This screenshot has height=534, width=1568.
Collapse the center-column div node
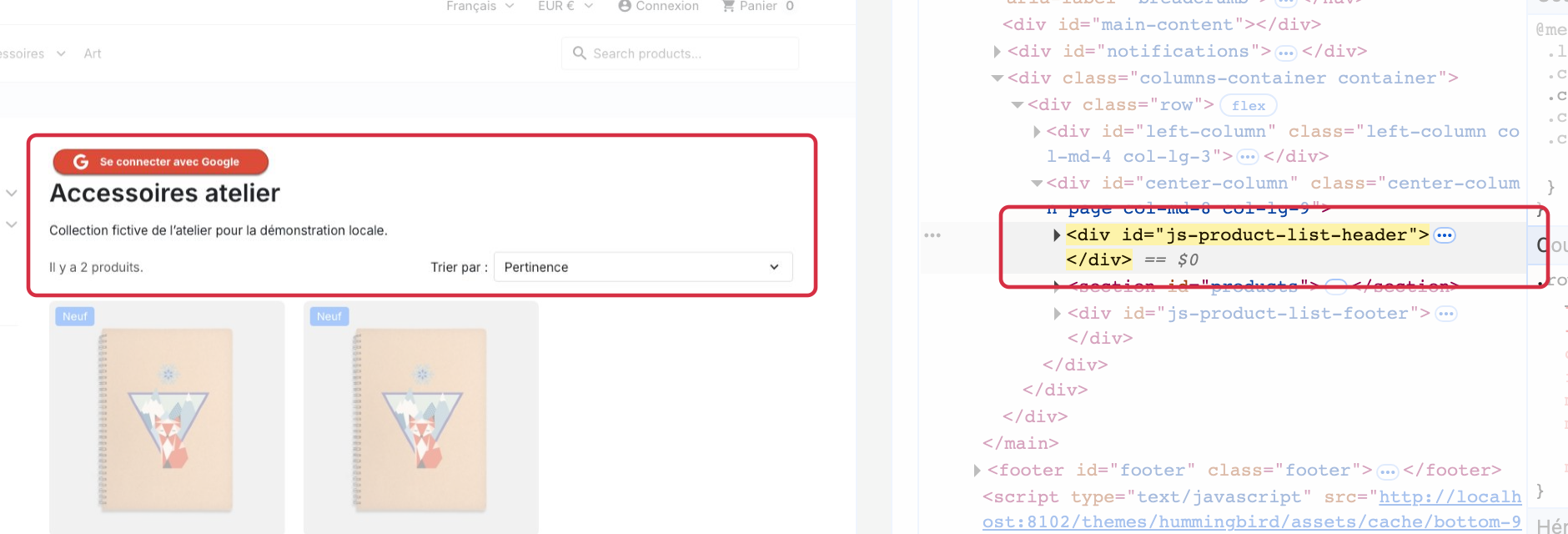point(1037,184)
